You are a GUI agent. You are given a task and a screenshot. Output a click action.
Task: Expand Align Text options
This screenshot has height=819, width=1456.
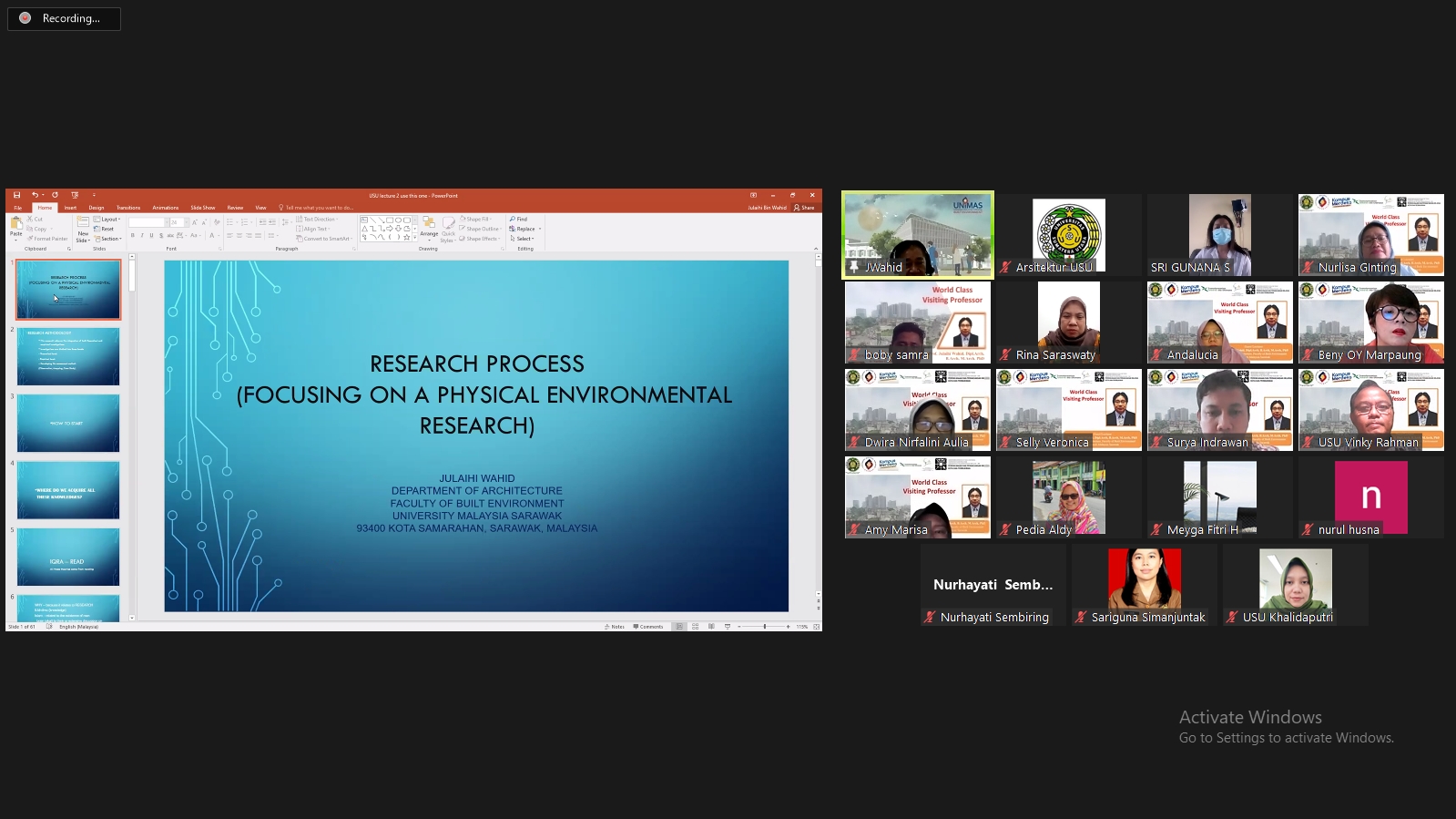(x=314, y=229)
